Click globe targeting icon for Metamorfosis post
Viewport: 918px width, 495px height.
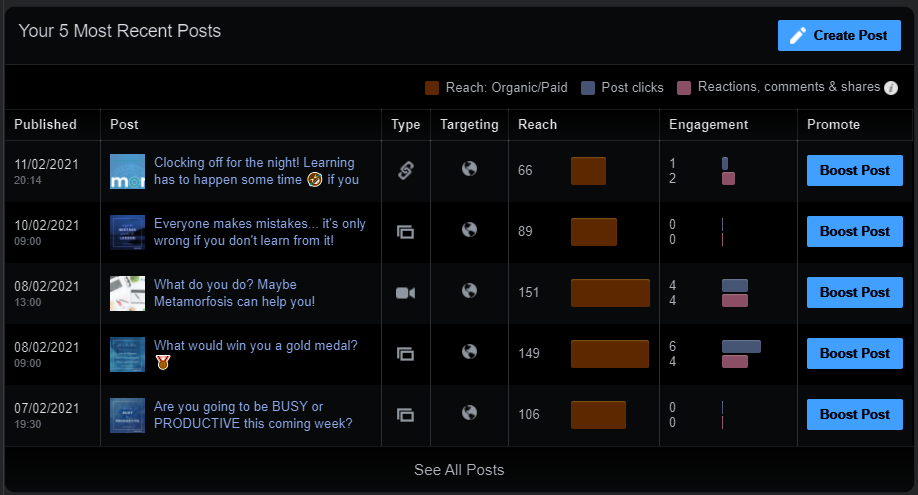(469, 291)
